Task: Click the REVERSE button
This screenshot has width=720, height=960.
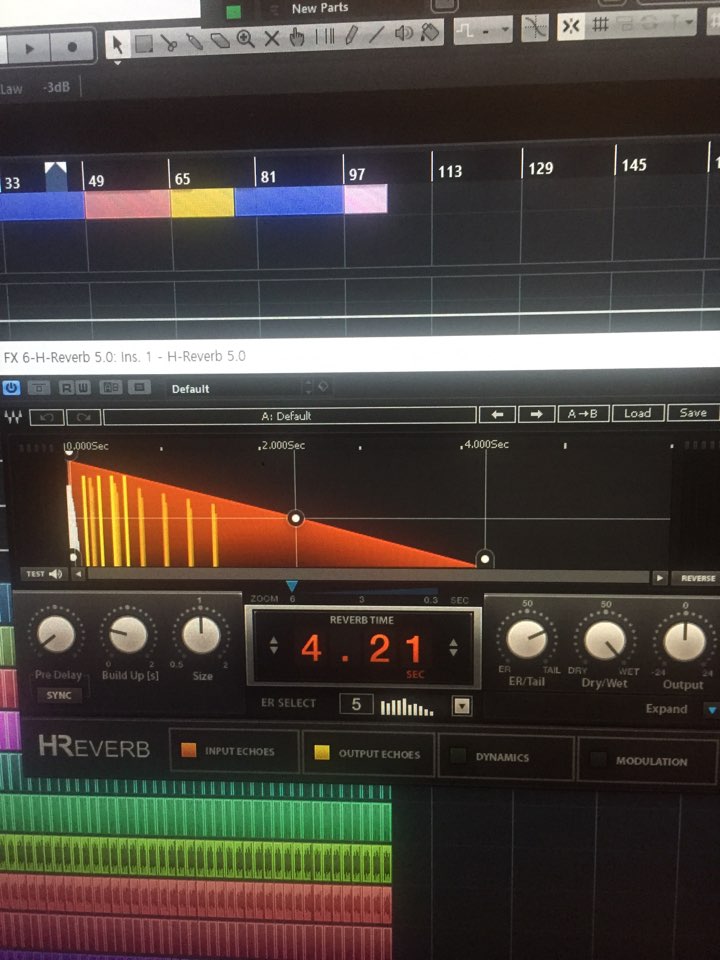Action: pyautogui.click(x=697, y=578)
